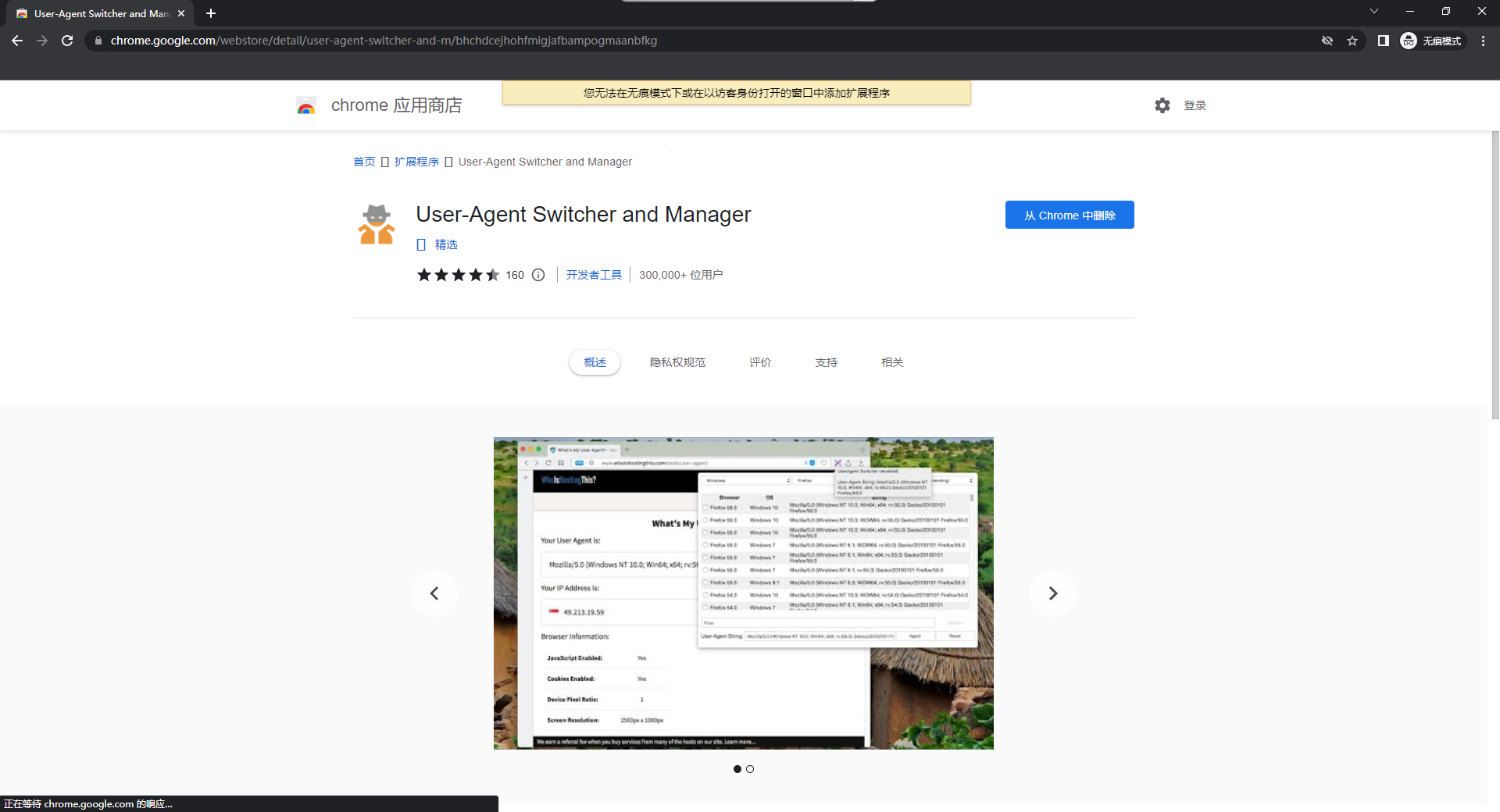Viewport: 1500px width, 812px height.
Task: Click the third-party cookie blocked eye icon
Action: pyautogui.click(x=1327, y=41)
